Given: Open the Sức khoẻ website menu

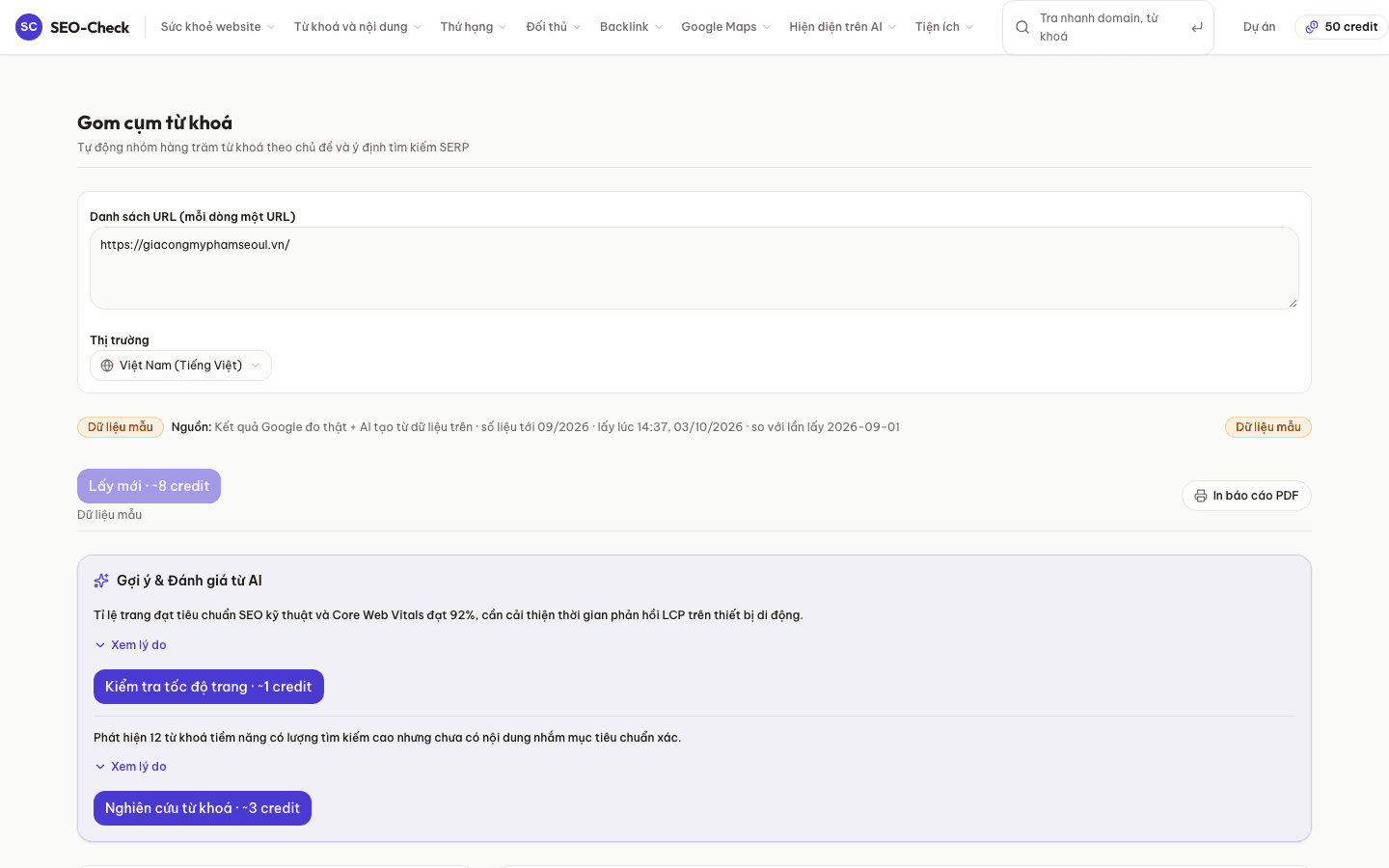Looking at the screenshot, I should (218, 27).
